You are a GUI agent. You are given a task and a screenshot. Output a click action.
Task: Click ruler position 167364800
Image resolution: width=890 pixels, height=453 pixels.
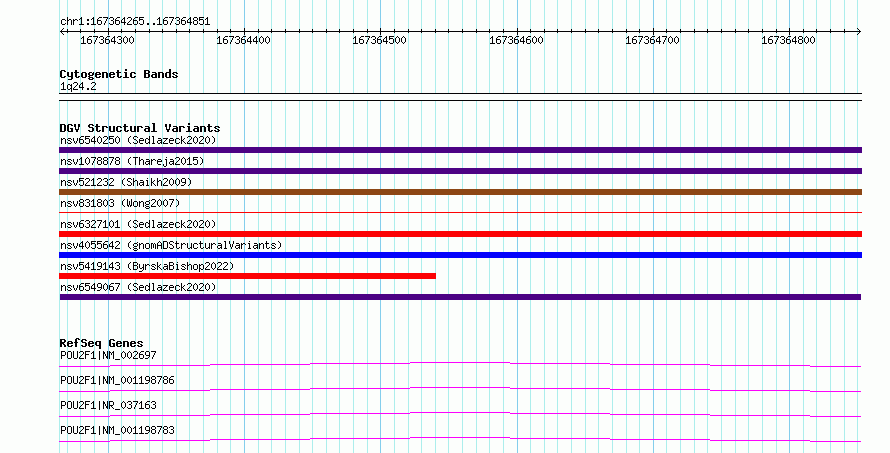[788, 40]
